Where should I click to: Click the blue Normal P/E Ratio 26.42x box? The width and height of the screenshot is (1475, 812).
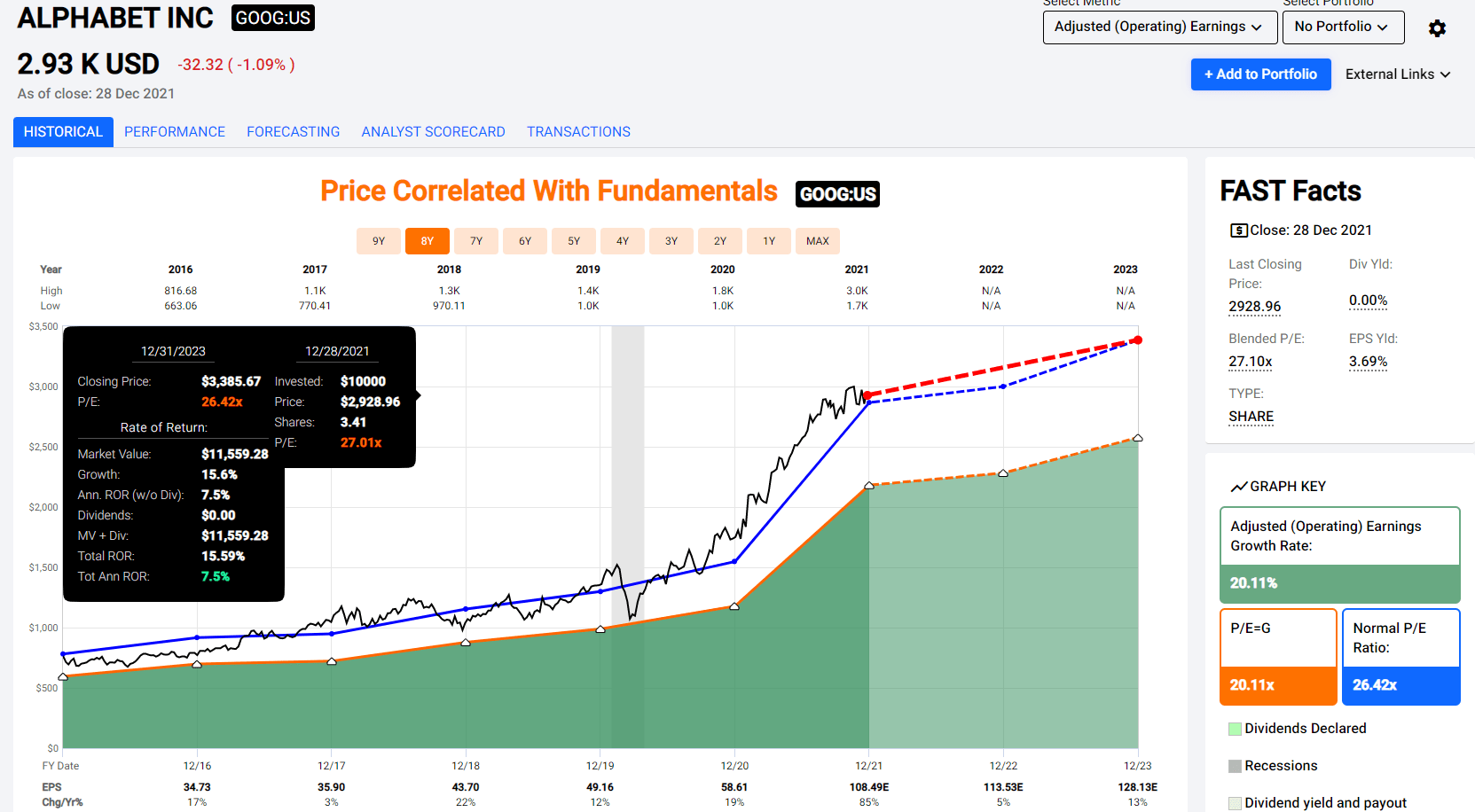point(1400,657)
